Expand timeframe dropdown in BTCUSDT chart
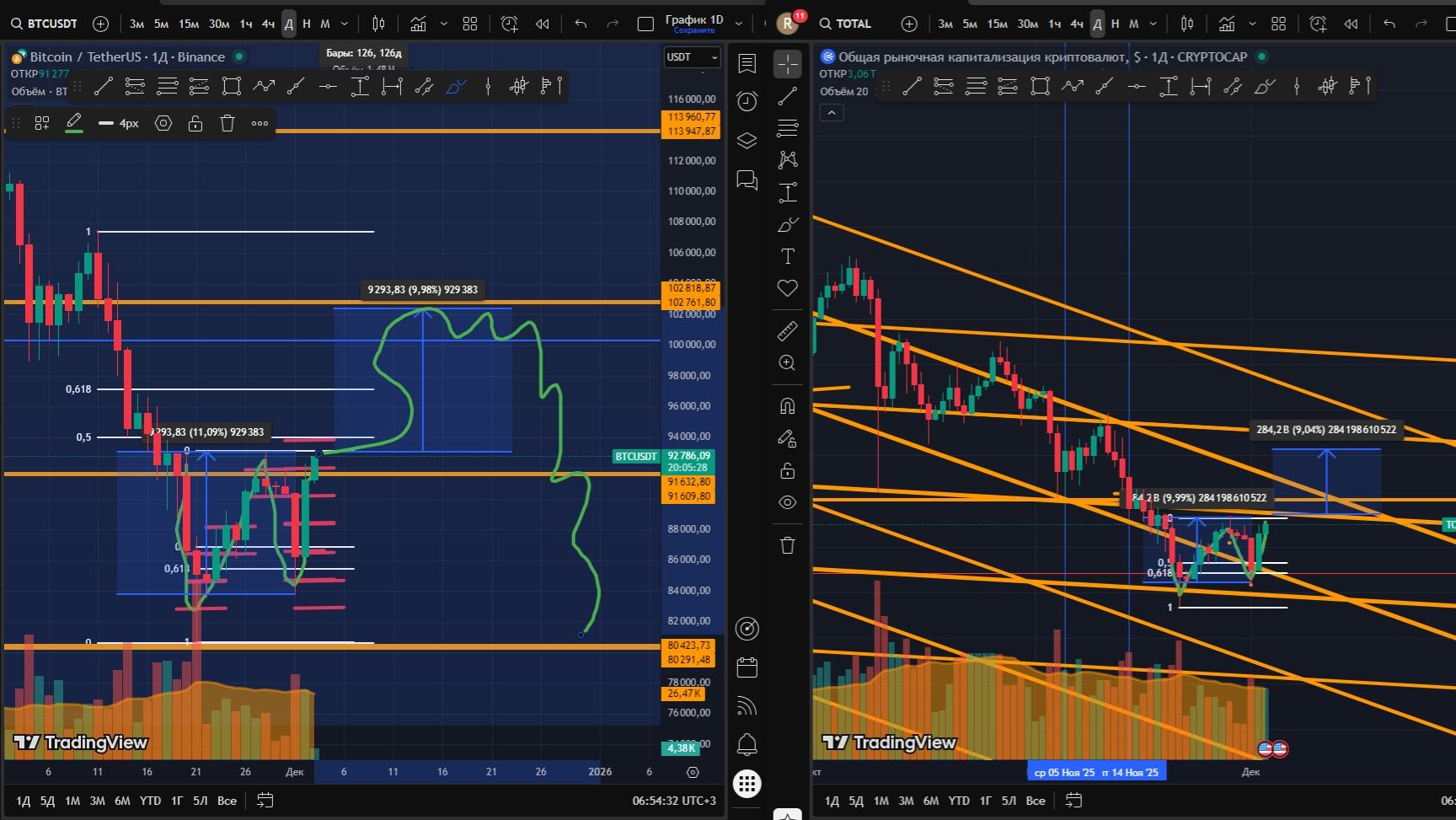This screenshot has height=820, width=1456. click(345, 24)
